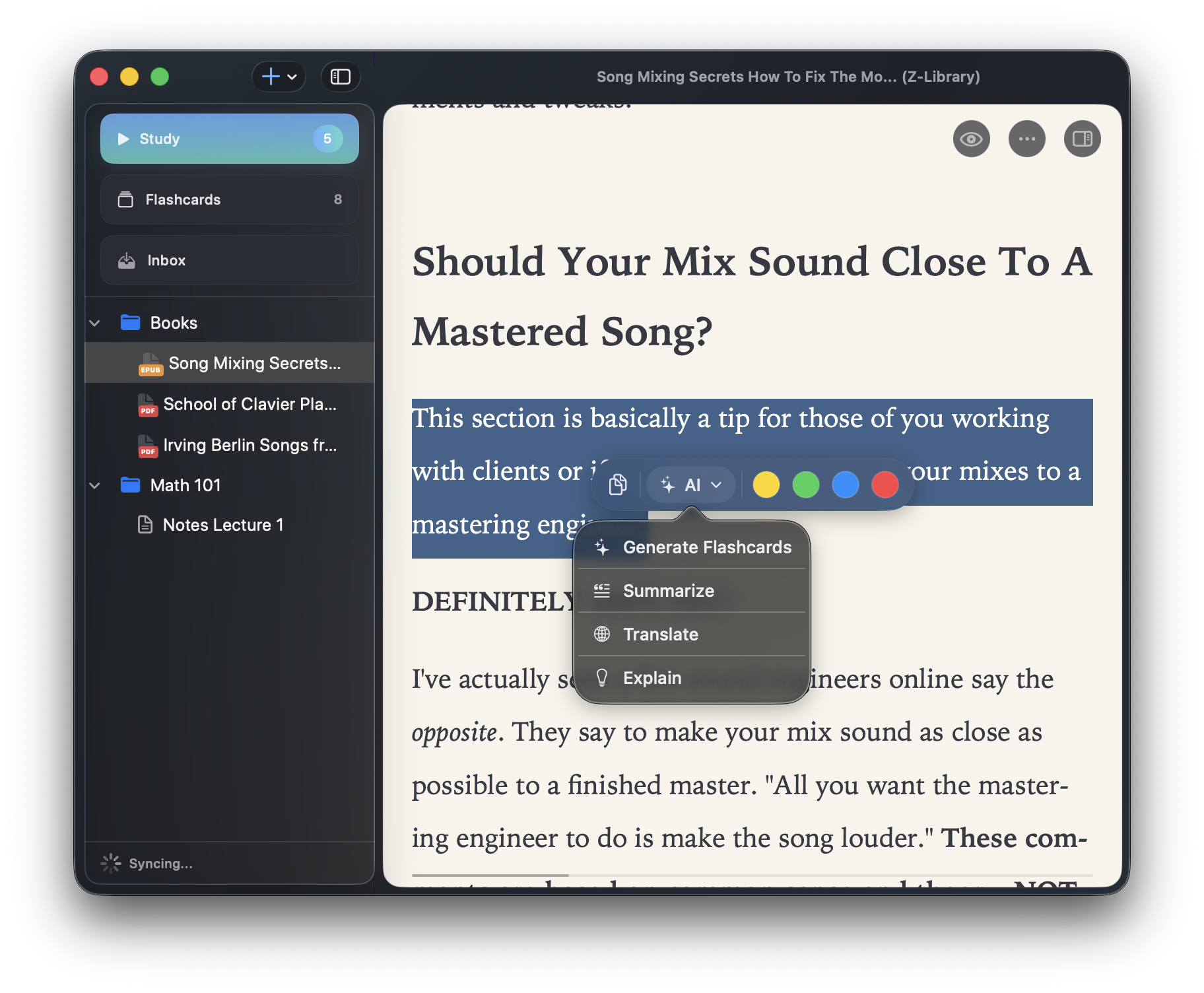
Task: Open the AI actions dropdown chevron
Action: [716, 484]
